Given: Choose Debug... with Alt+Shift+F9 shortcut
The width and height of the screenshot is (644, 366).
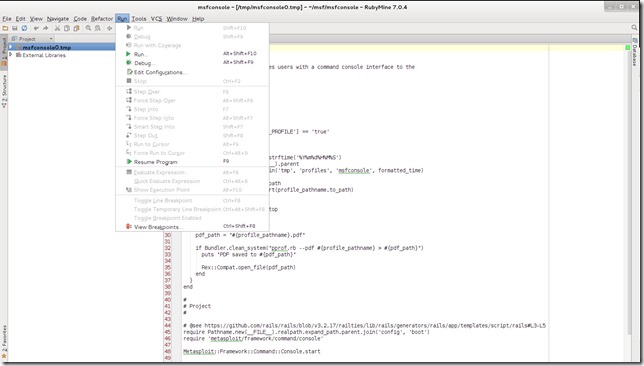Looking at the screenshot, I should point(192,63).
